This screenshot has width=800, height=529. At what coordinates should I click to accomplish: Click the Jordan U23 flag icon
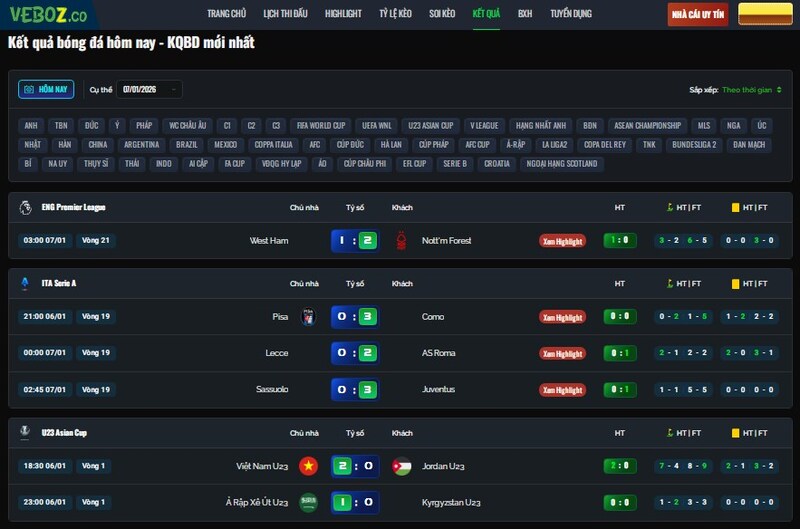pos(401,466)
